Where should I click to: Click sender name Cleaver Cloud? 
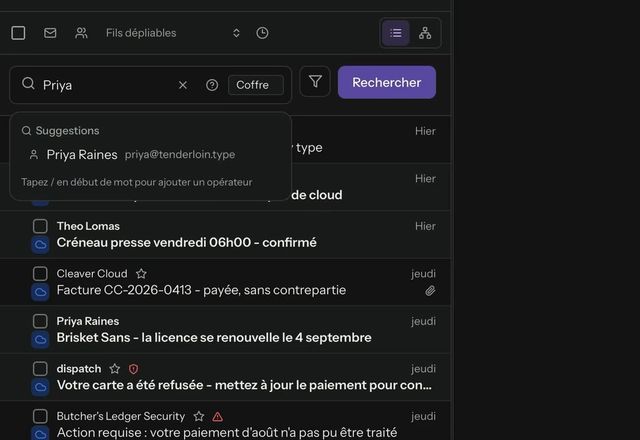[x=92, y=273]
